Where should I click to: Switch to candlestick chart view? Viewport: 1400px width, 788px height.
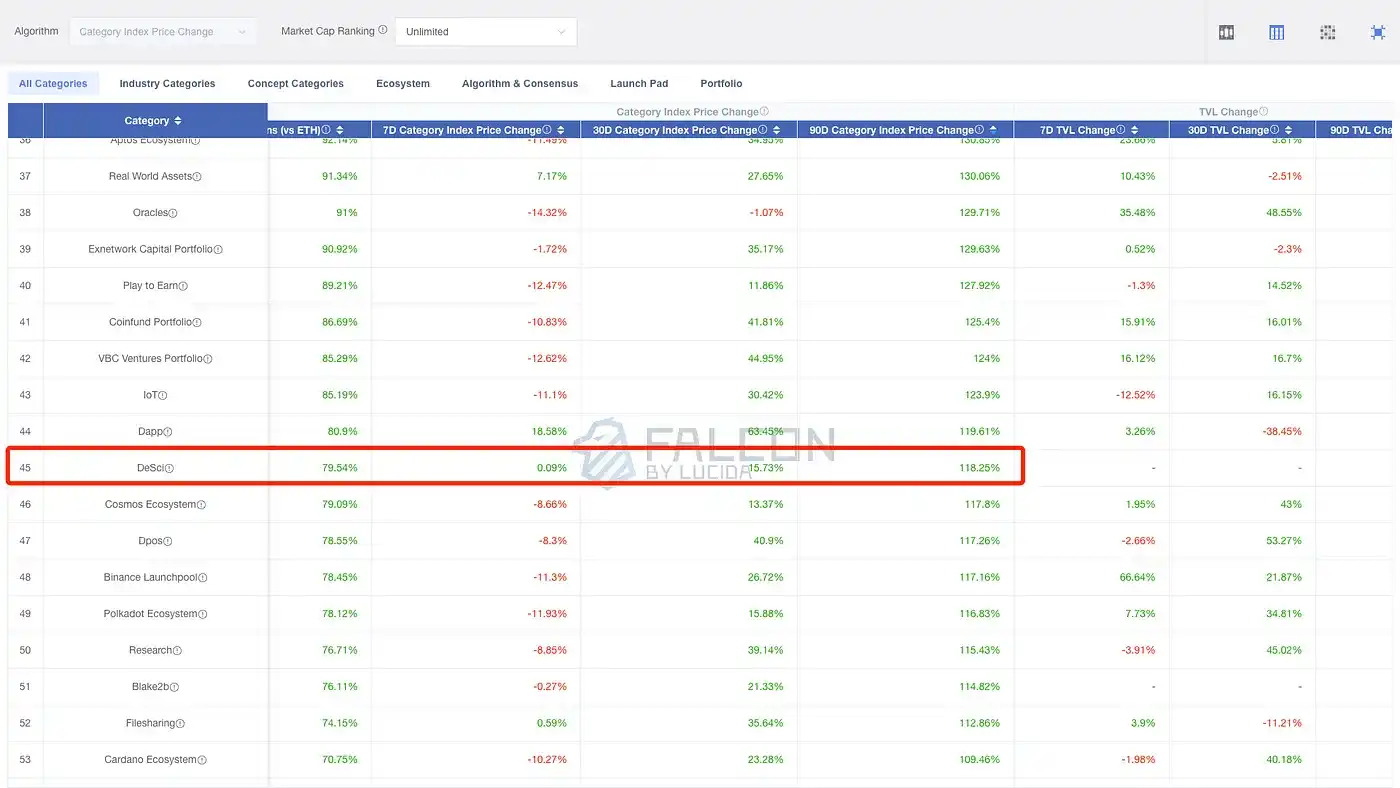point(1226,32)
